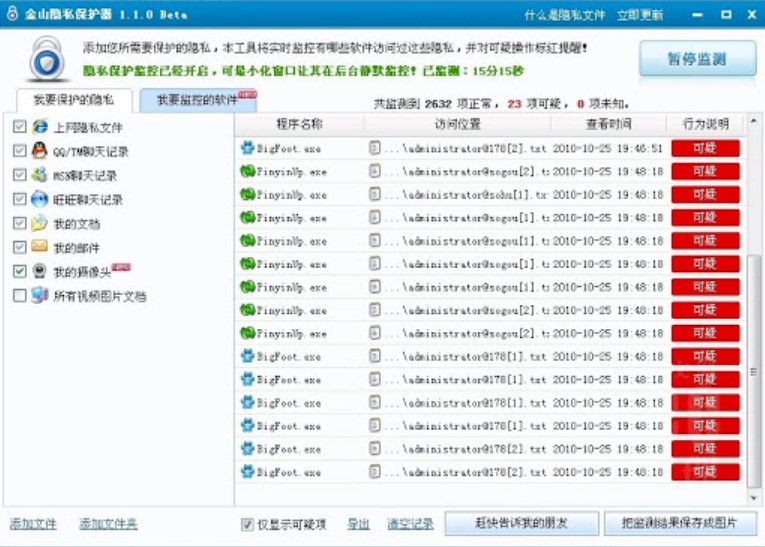Click red 可疑 label in the sohu[1] row
The width and height of the screenshot is (765, 547).
tap(705, 194)
